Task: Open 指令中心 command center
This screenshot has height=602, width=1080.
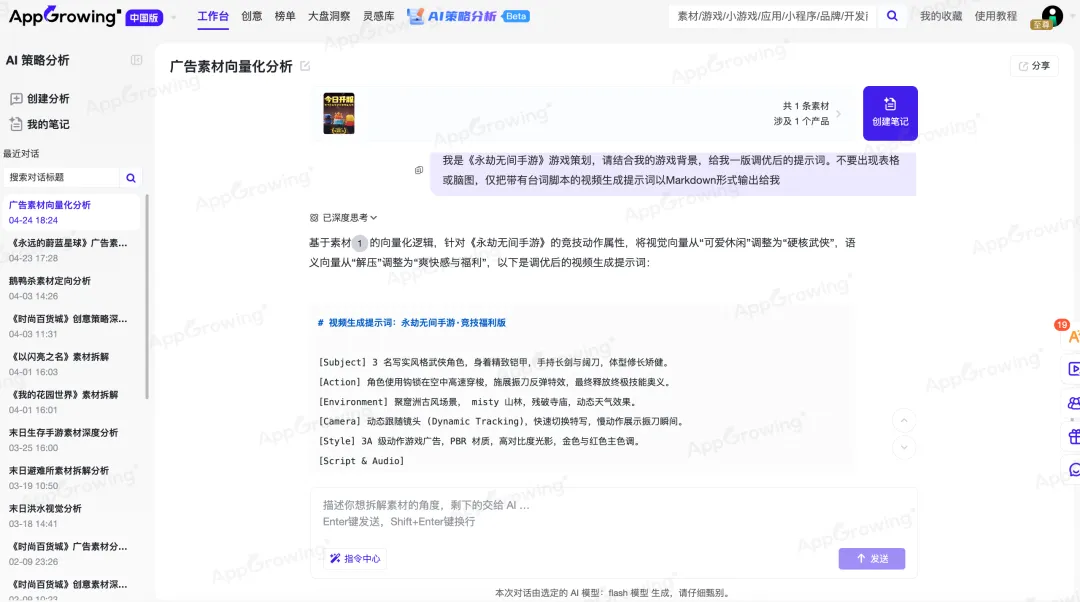Action: pos(355,559)
